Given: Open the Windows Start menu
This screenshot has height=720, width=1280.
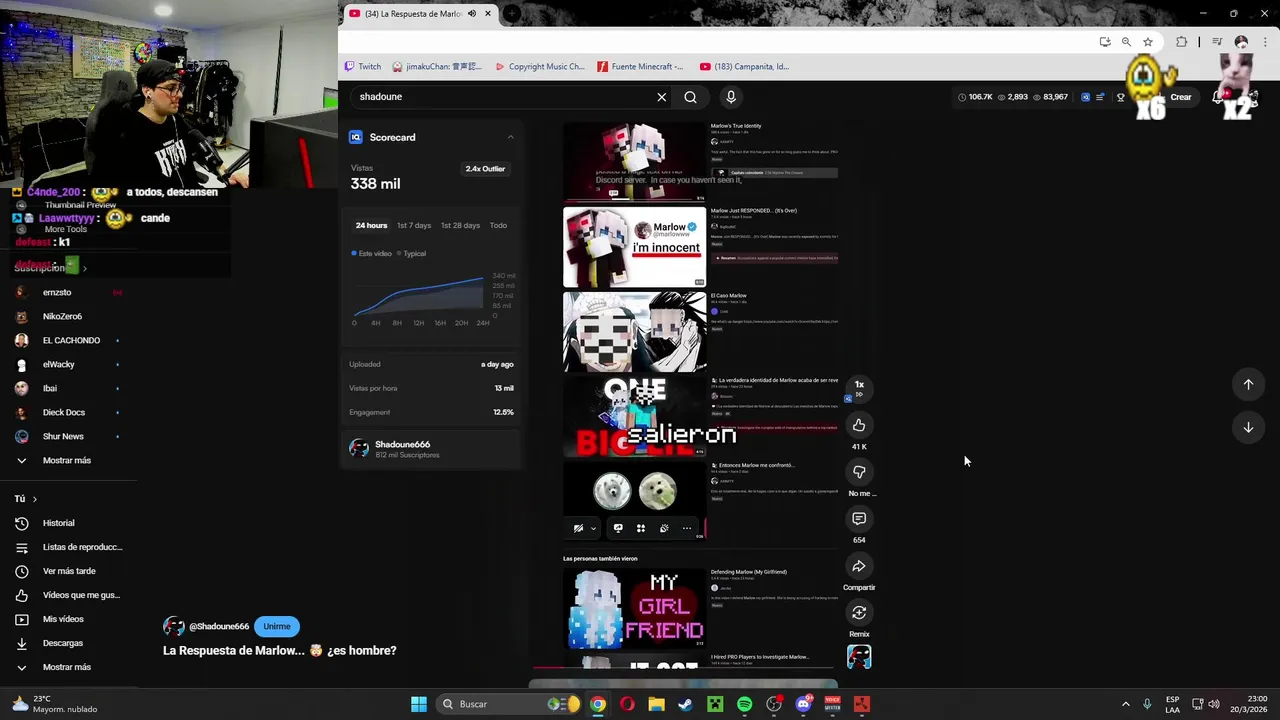Looking at the screenshot, I should click(x=419, y=704).
